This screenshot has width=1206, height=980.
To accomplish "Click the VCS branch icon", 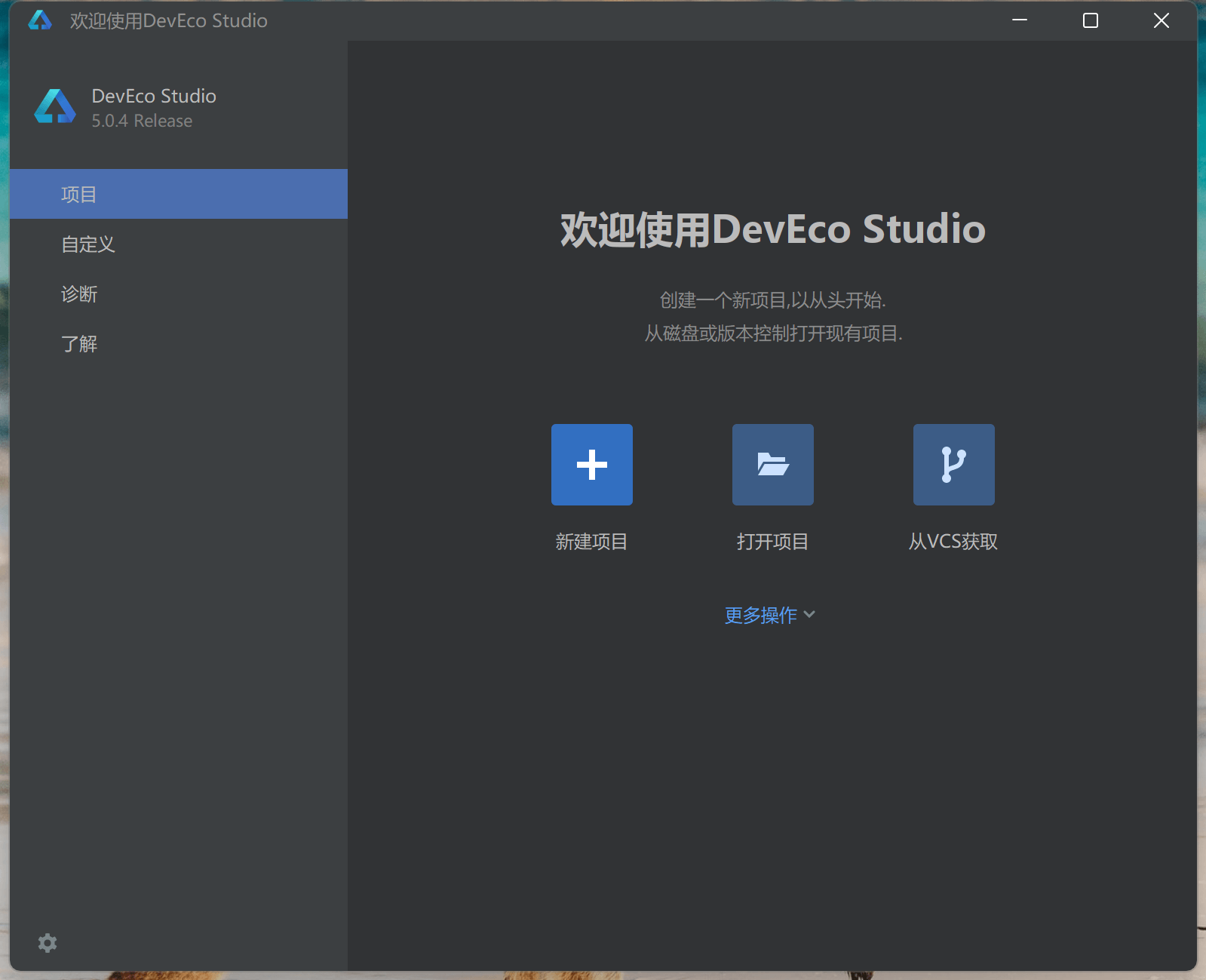I will 953,465.
